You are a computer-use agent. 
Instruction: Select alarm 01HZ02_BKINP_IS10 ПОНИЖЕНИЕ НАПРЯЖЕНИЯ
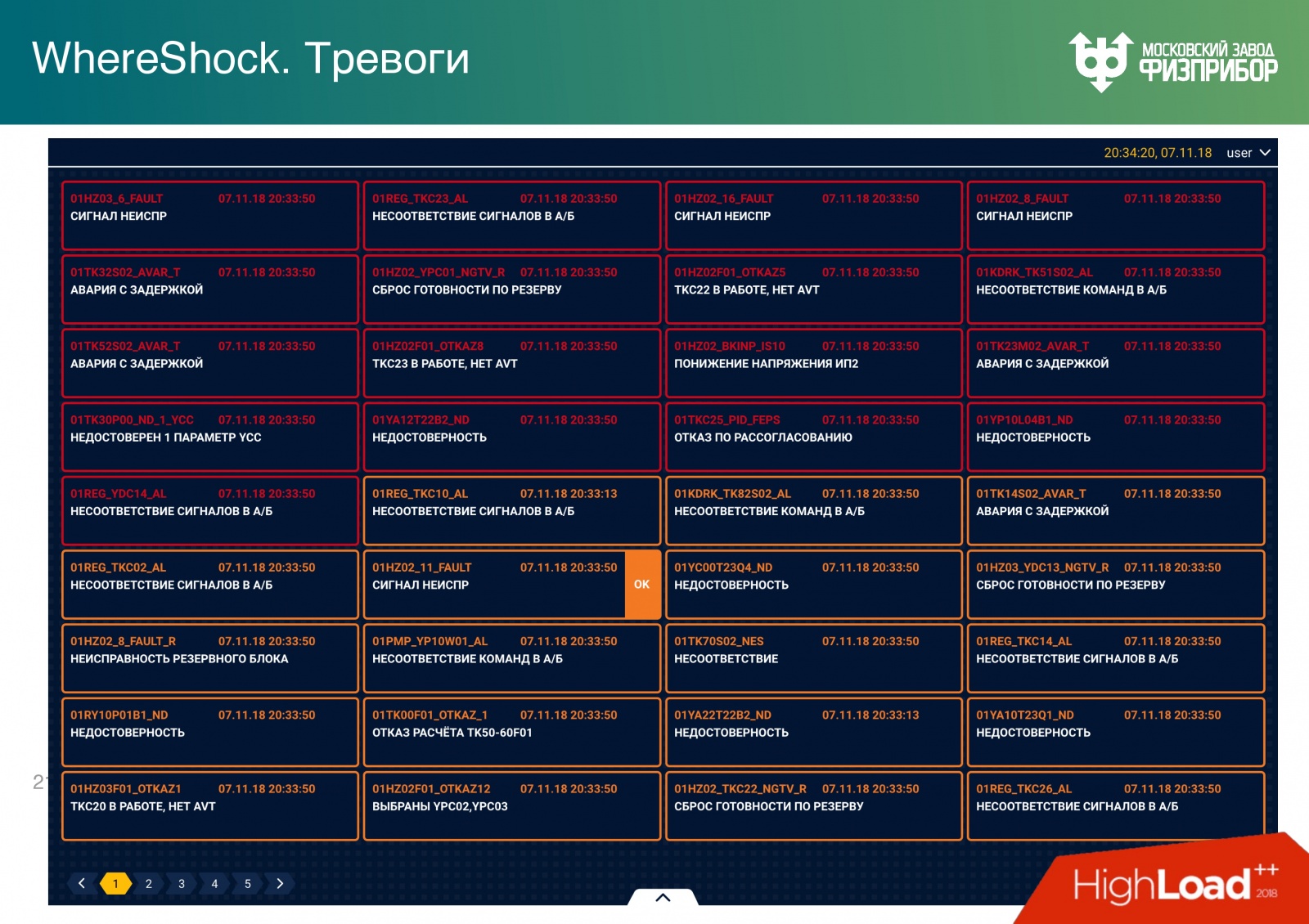coord(814,363)
